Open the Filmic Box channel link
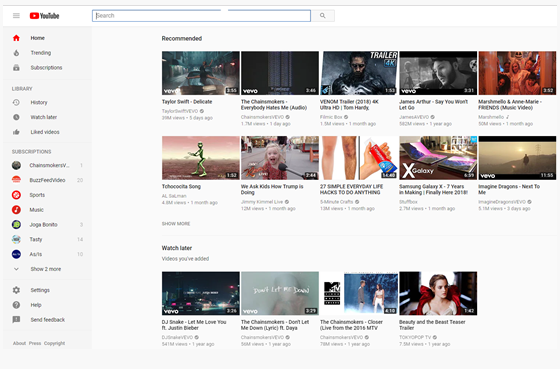This screenshot has height=369, width=560. tap(331, 117)
